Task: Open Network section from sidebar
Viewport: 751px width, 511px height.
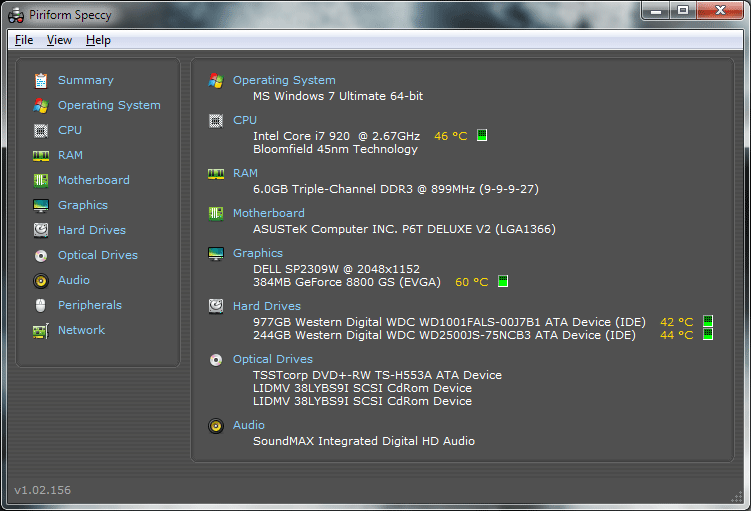Action: pos(81,330)
